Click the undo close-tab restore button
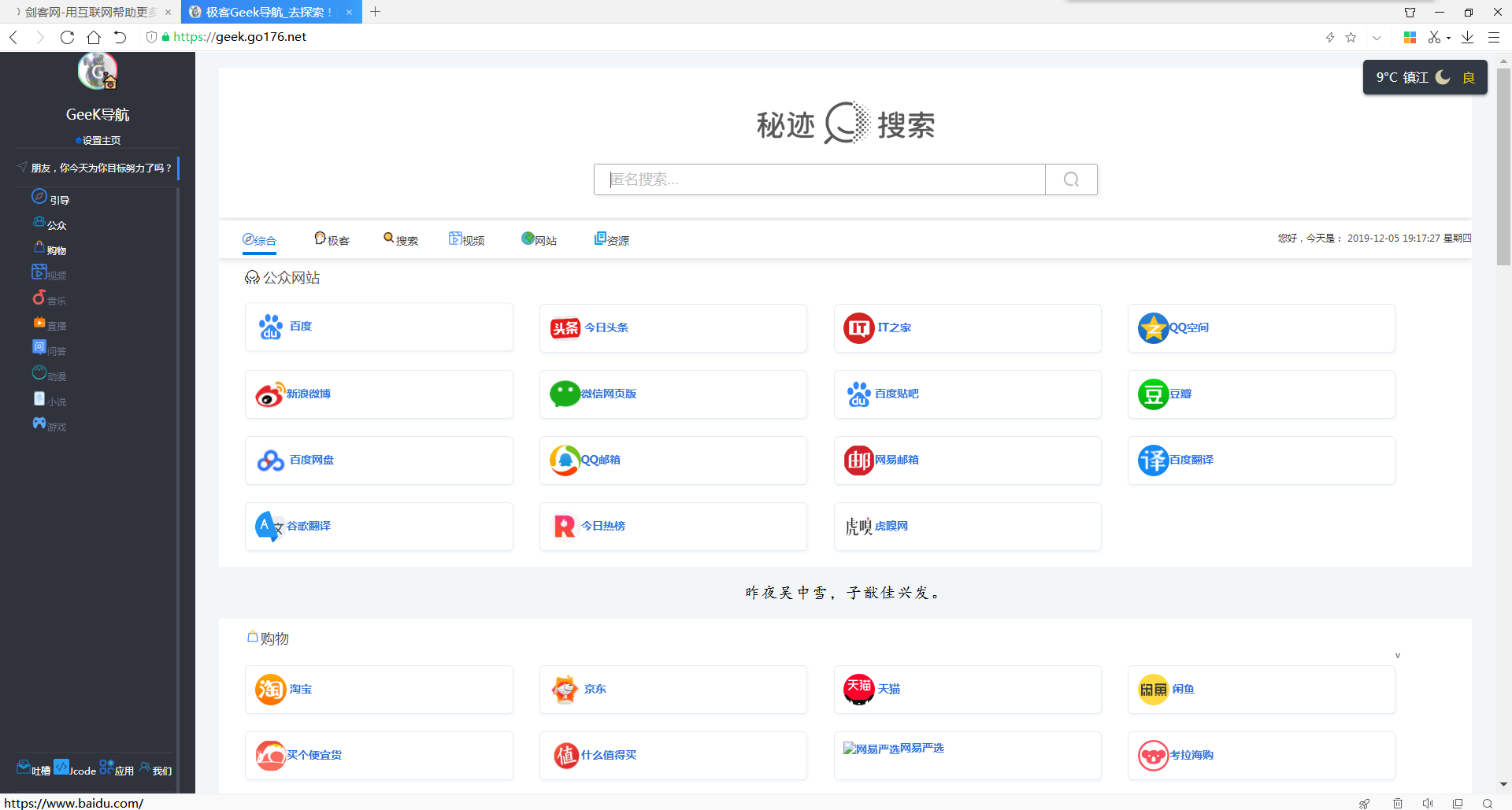 click(x=120, y=37)
